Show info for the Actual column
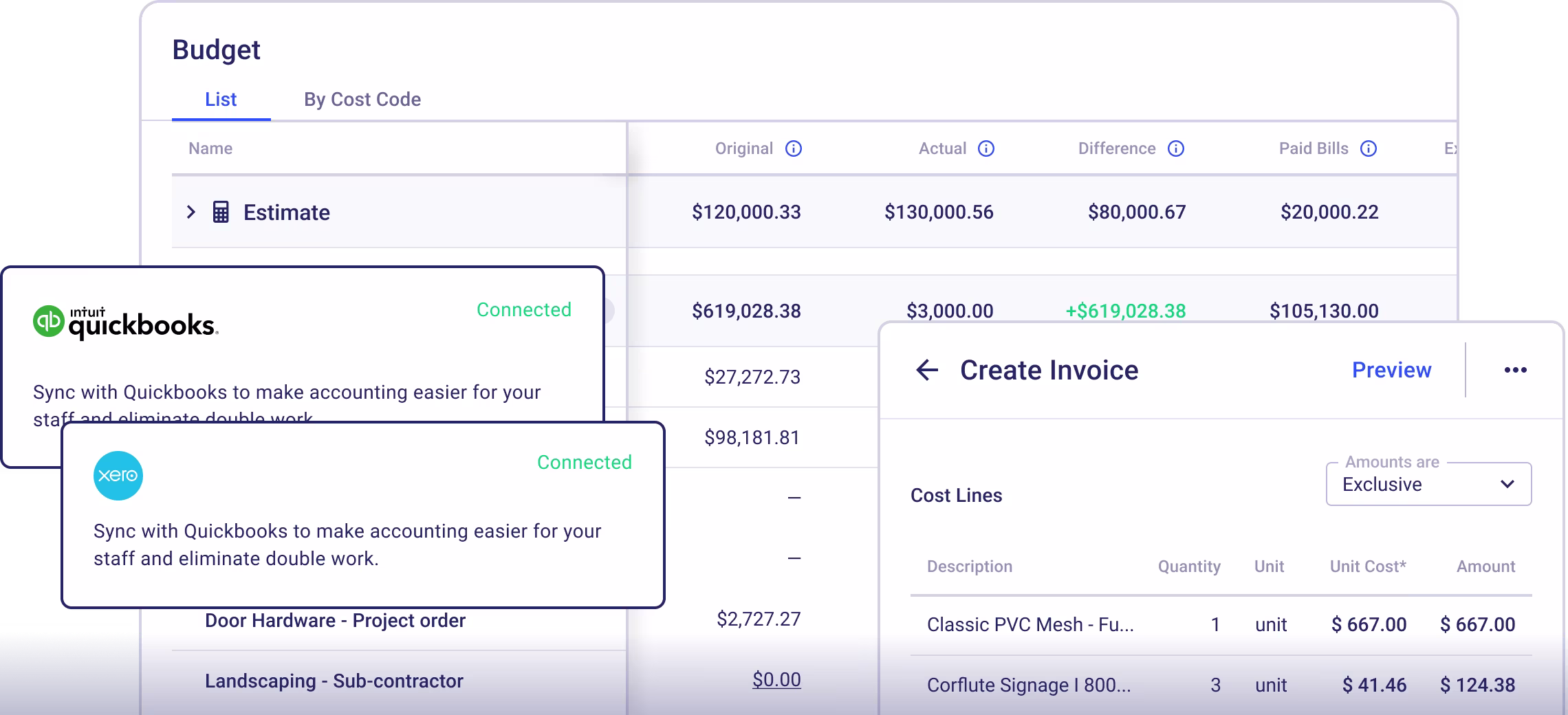The height and width of the screenshot is (715, 1568). tap(986, 148)
